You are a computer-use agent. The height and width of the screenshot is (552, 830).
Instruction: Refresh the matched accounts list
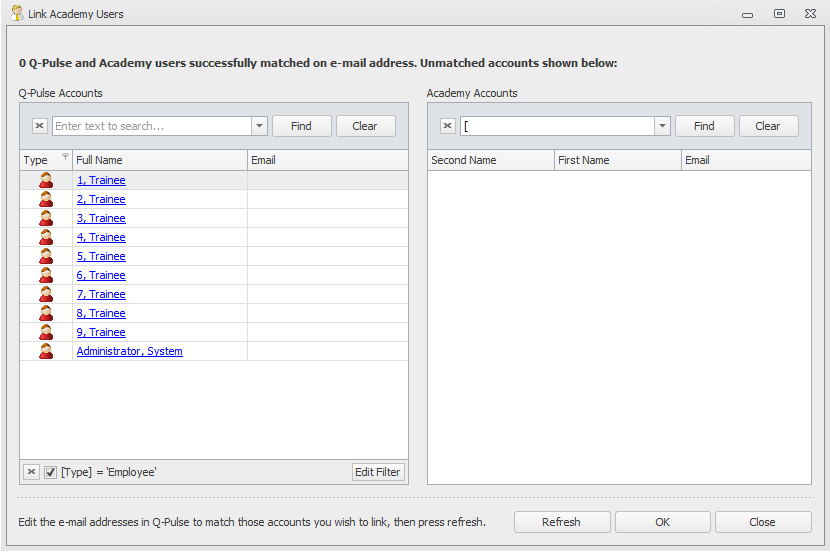(x=562, y=522)
